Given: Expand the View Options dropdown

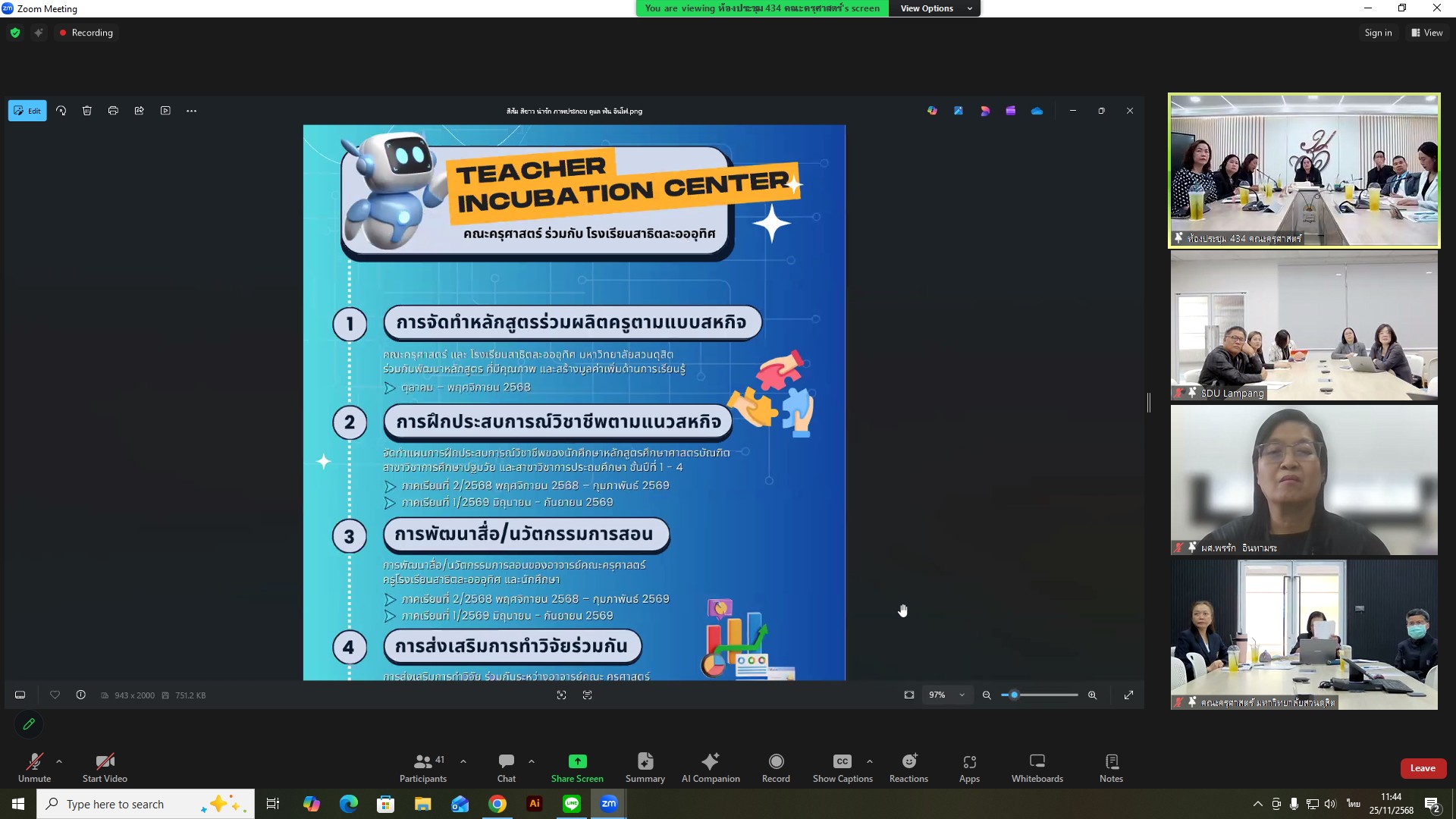Looking at the screenshot, I should [935, 8].
